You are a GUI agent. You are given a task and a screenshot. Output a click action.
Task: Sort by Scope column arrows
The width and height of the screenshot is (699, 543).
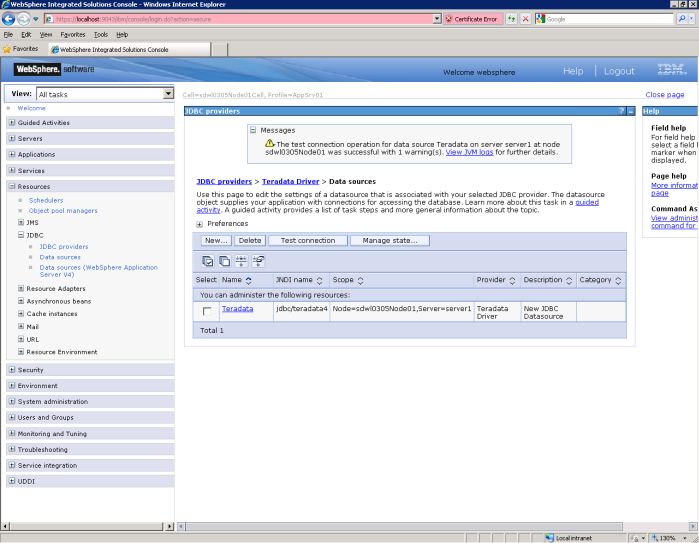coord(360,280)
